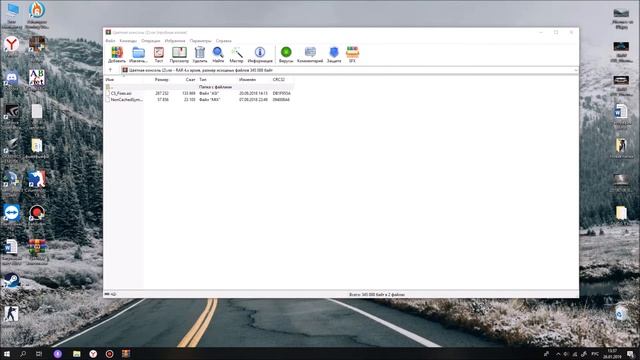Screen dimensions: 640x360
Task: Click the Извлечь (Extract) folder icon
Action: 138,54
